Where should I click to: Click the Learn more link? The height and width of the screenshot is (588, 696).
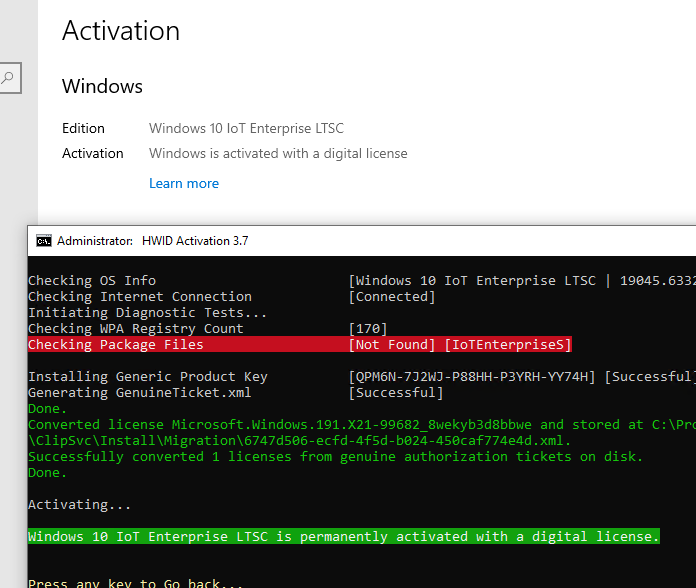click(x=183, y=183)
